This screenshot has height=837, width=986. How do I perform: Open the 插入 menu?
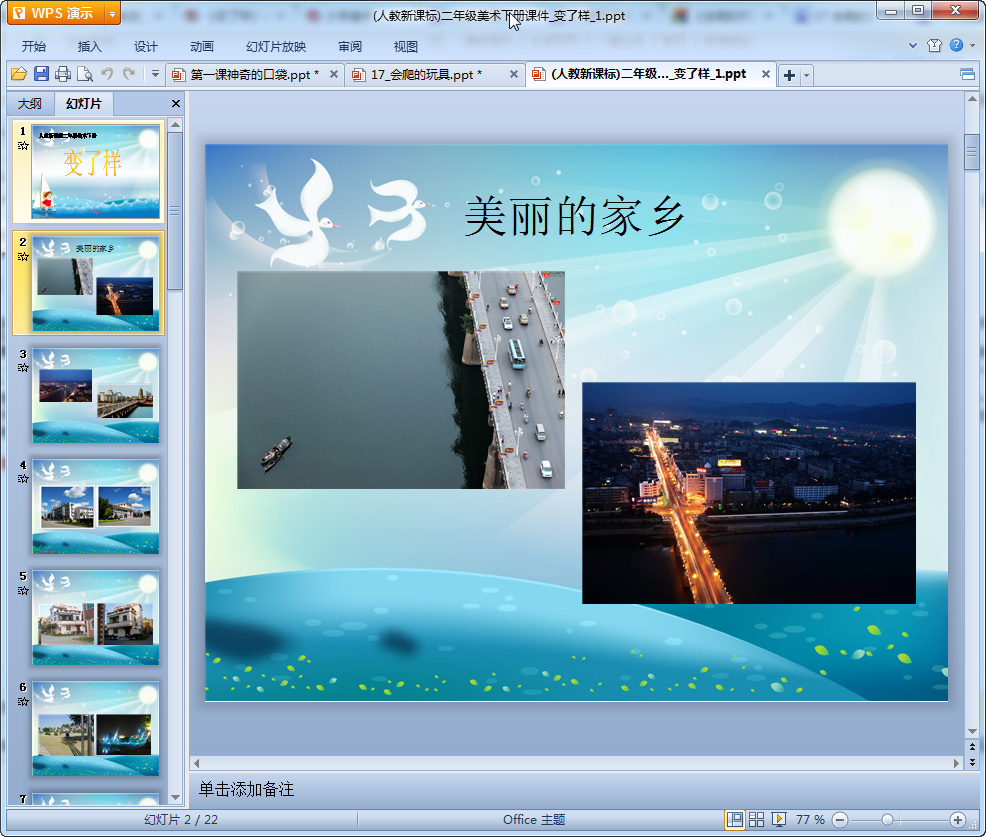click(x=90, y=47)
